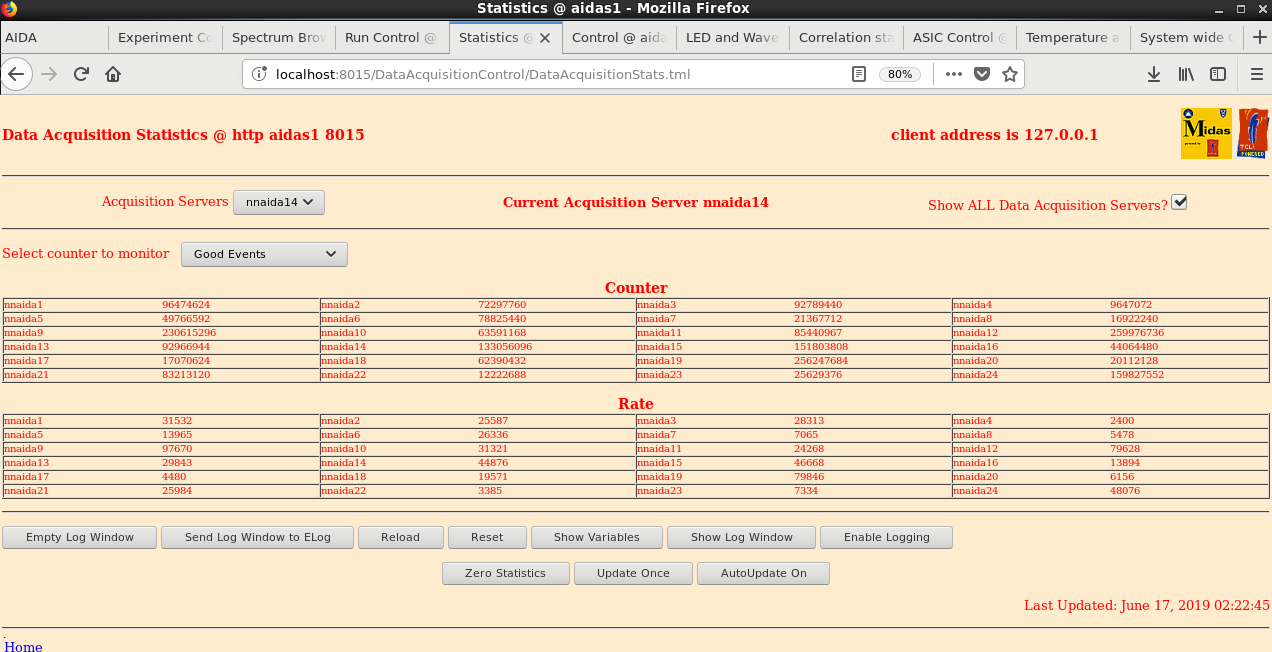Switch to the ASIC Control tab

click(x=959, y=37)
